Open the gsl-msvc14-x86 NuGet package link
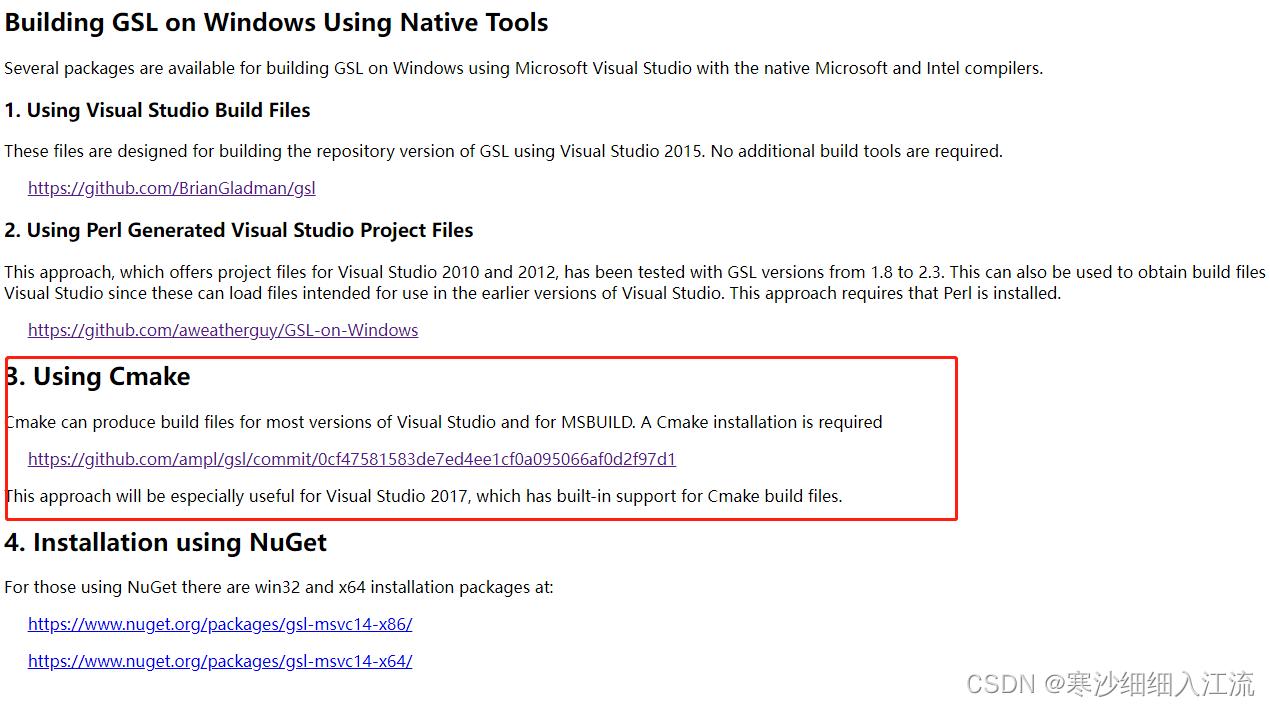This screenshot has width=1270, height=707. 220,623
